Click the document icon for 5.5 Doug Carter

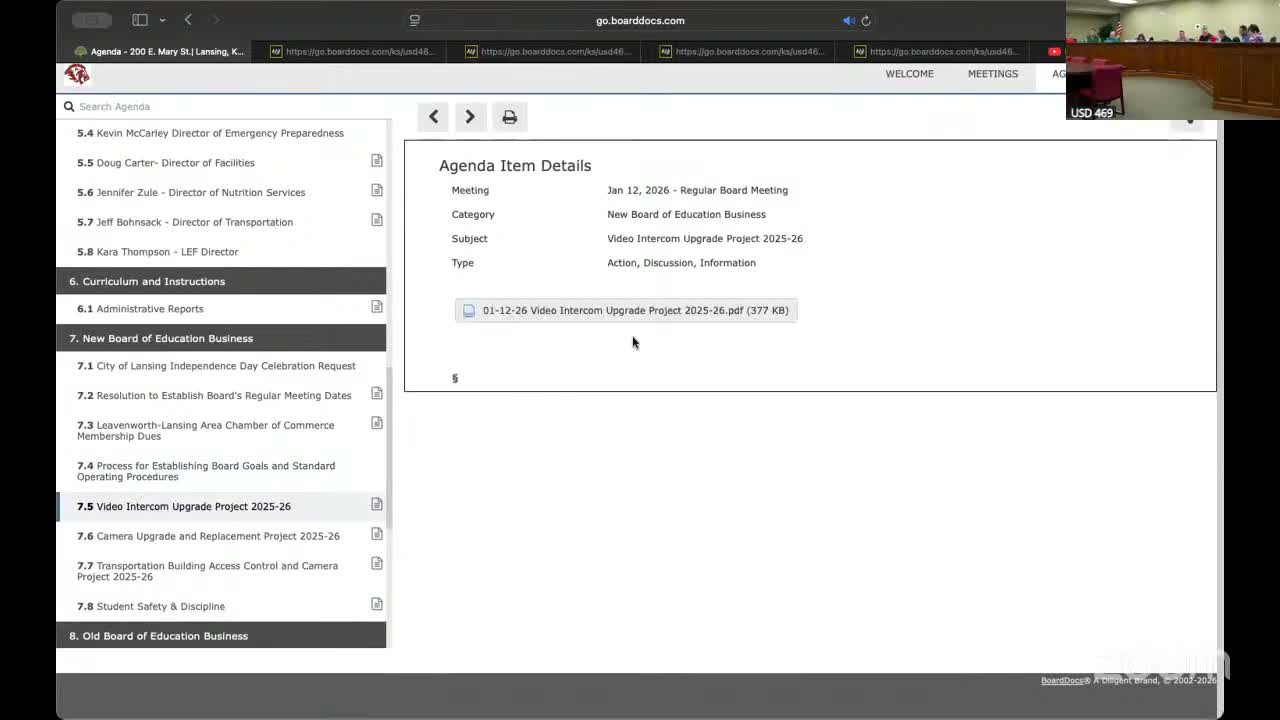(x=377, y=161)
